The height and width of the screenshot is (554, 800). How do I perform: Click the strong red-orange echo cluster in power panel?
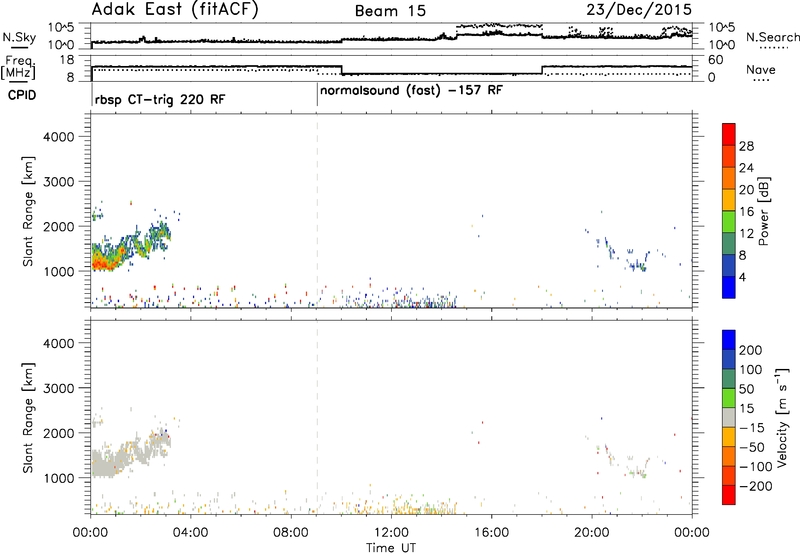tap(102, 263)
